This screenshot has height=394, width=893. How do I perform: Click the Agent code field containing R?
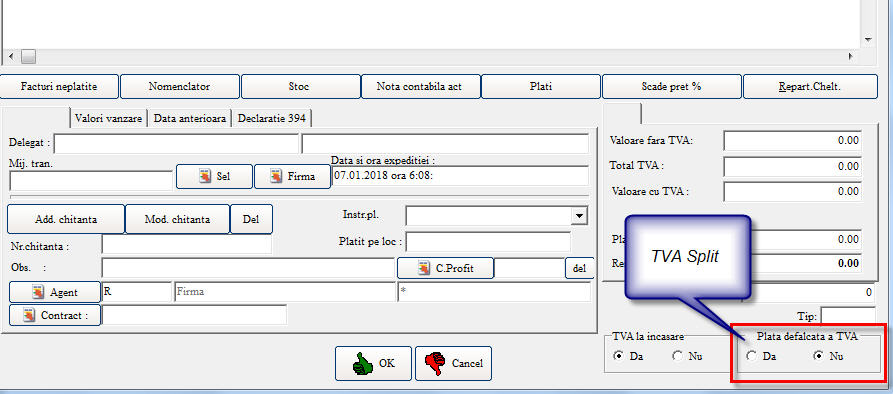pyautogui.click(x=136, y=292)
